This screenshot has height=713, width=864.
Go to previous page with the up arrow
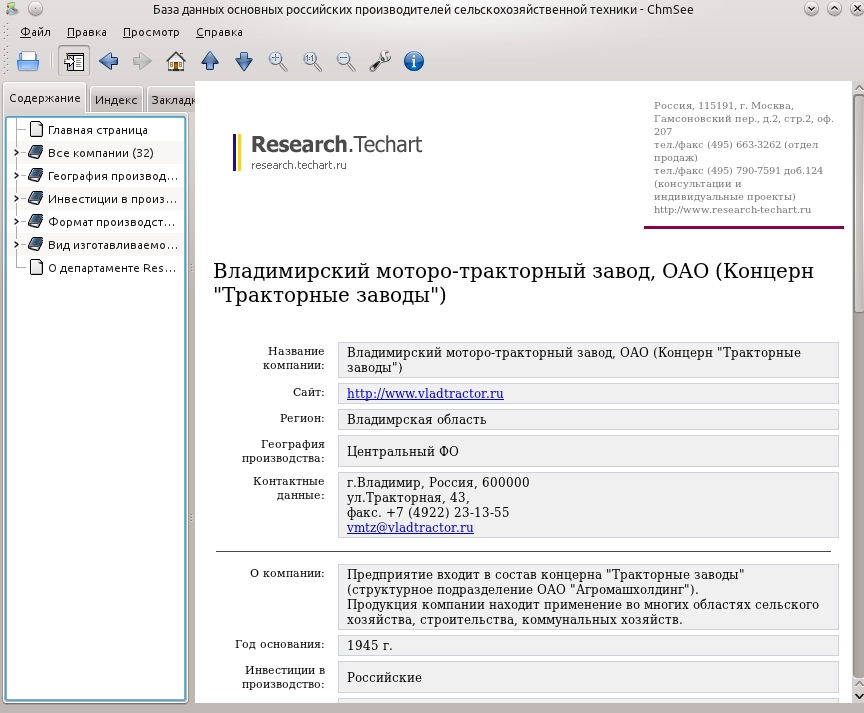pos(210,61)
